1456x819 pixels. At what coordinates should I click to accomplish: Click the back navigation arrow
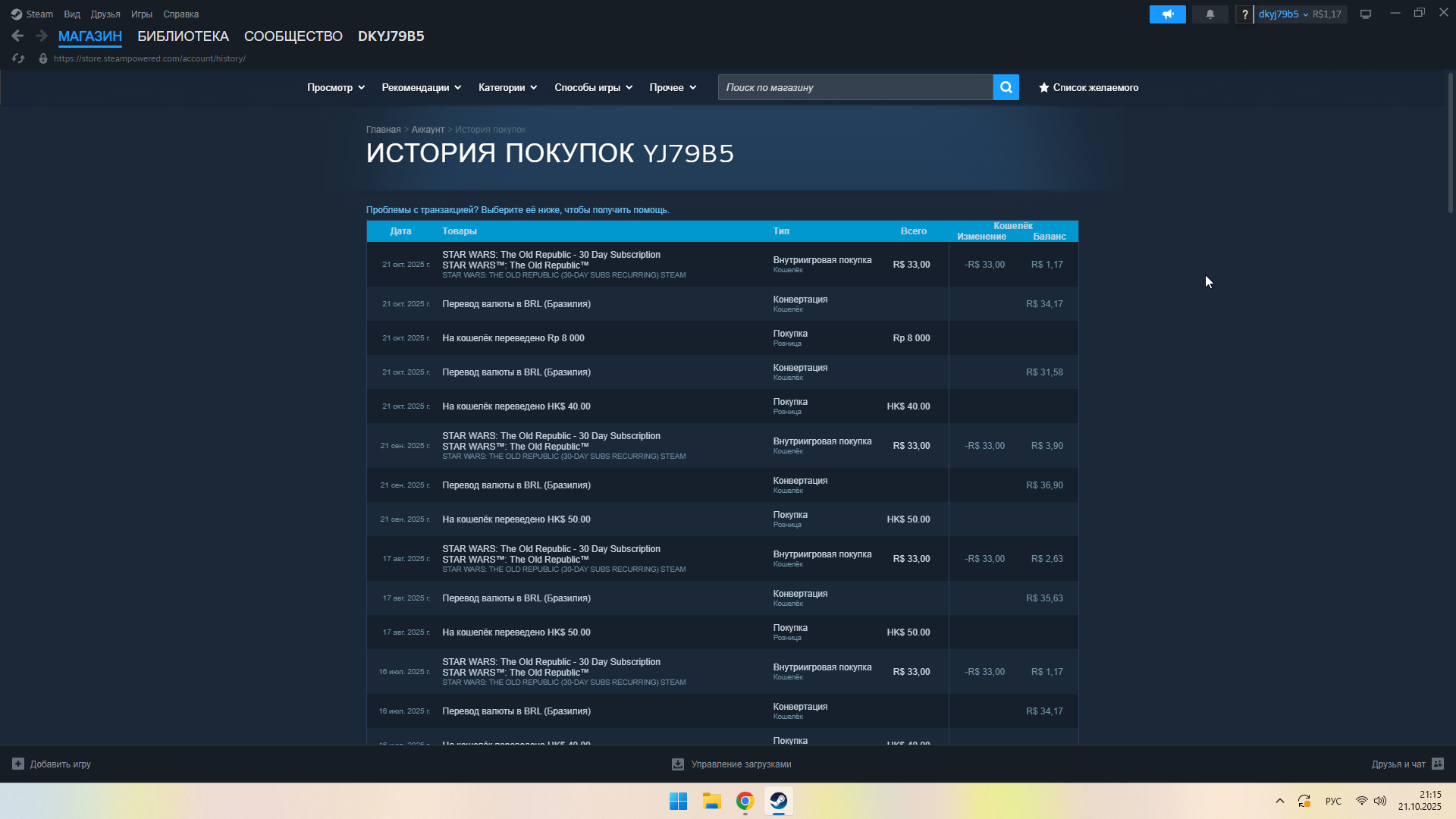click(x=17, y=36)
